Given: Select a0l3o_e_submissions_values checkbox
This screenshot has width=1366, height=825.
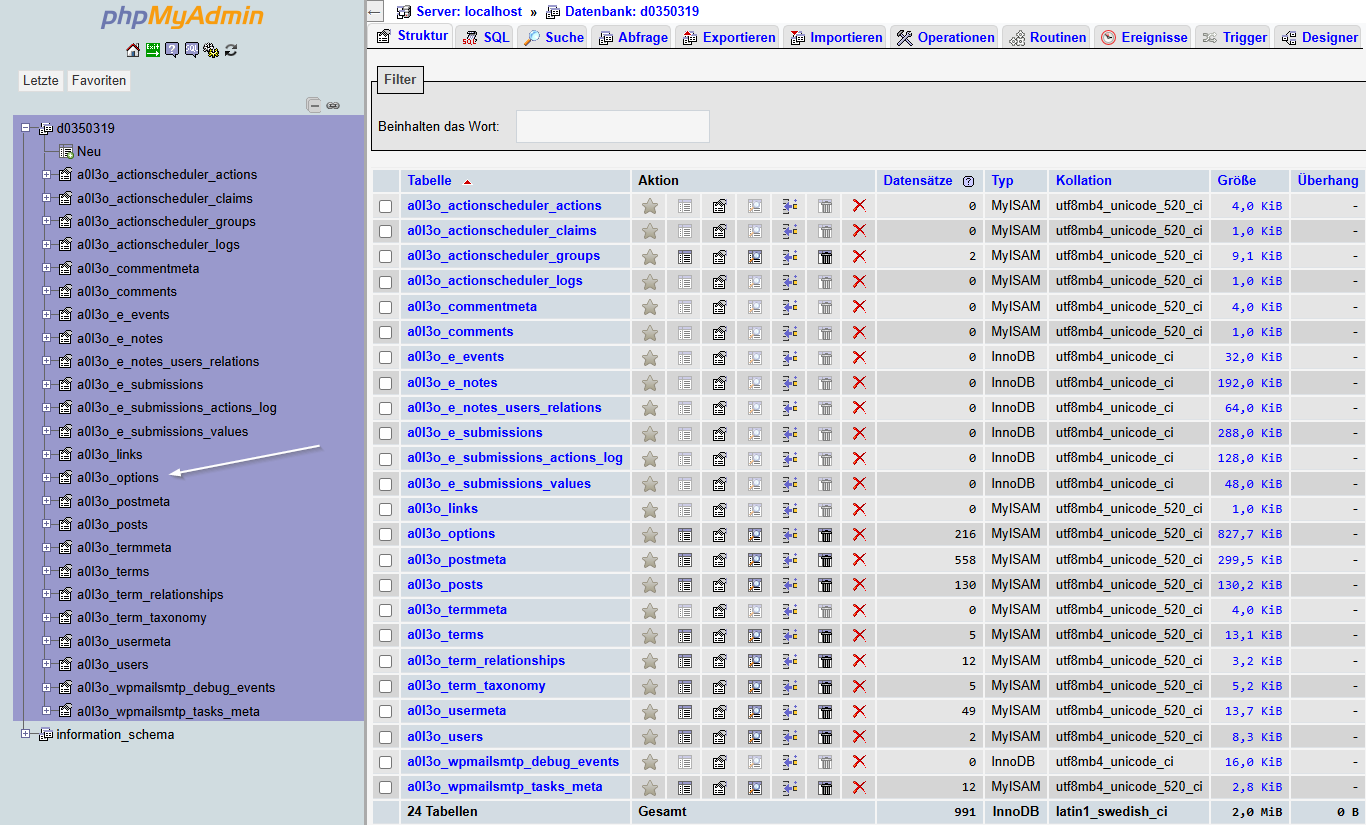Looking at the screenshot, I should click(386, 484).
